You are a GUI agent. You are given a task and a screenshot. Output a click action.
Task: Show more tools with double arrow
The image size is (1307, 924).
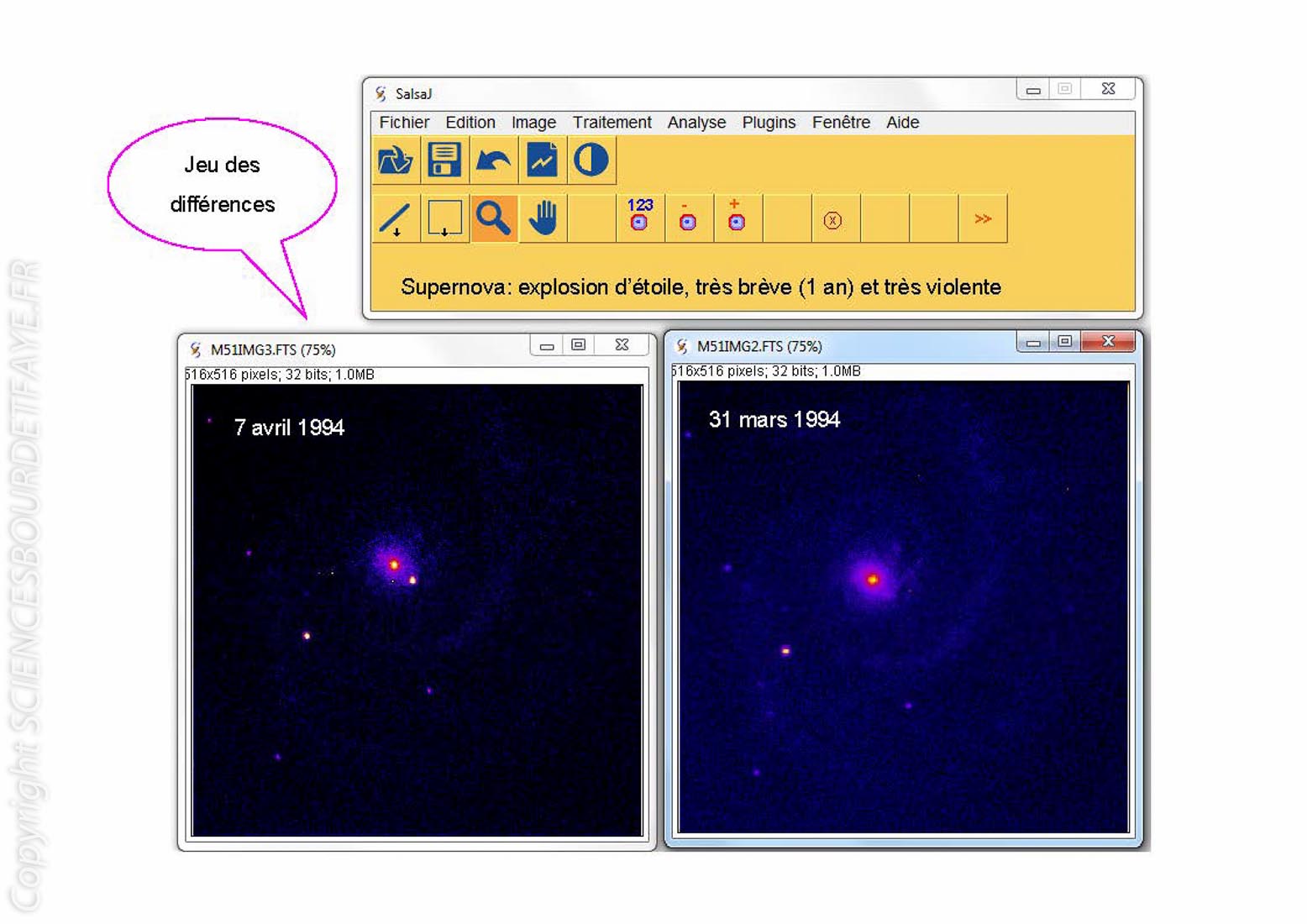(983, 219)
